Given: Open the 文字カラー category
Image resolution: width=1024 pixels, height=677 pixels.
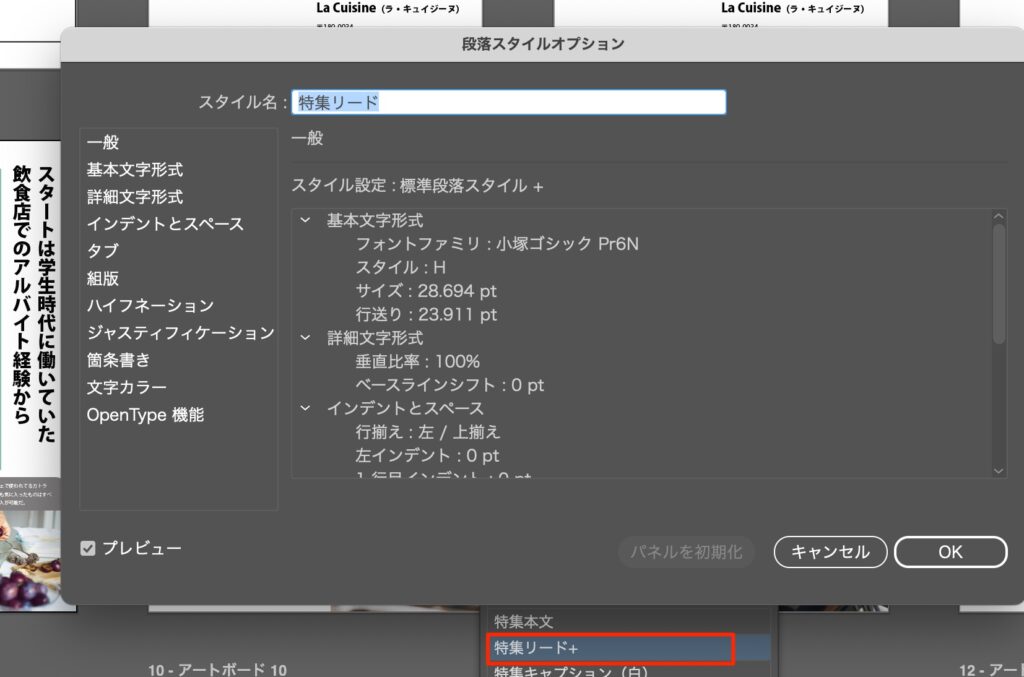Looking at the screenshot, I should pos(127,386).
